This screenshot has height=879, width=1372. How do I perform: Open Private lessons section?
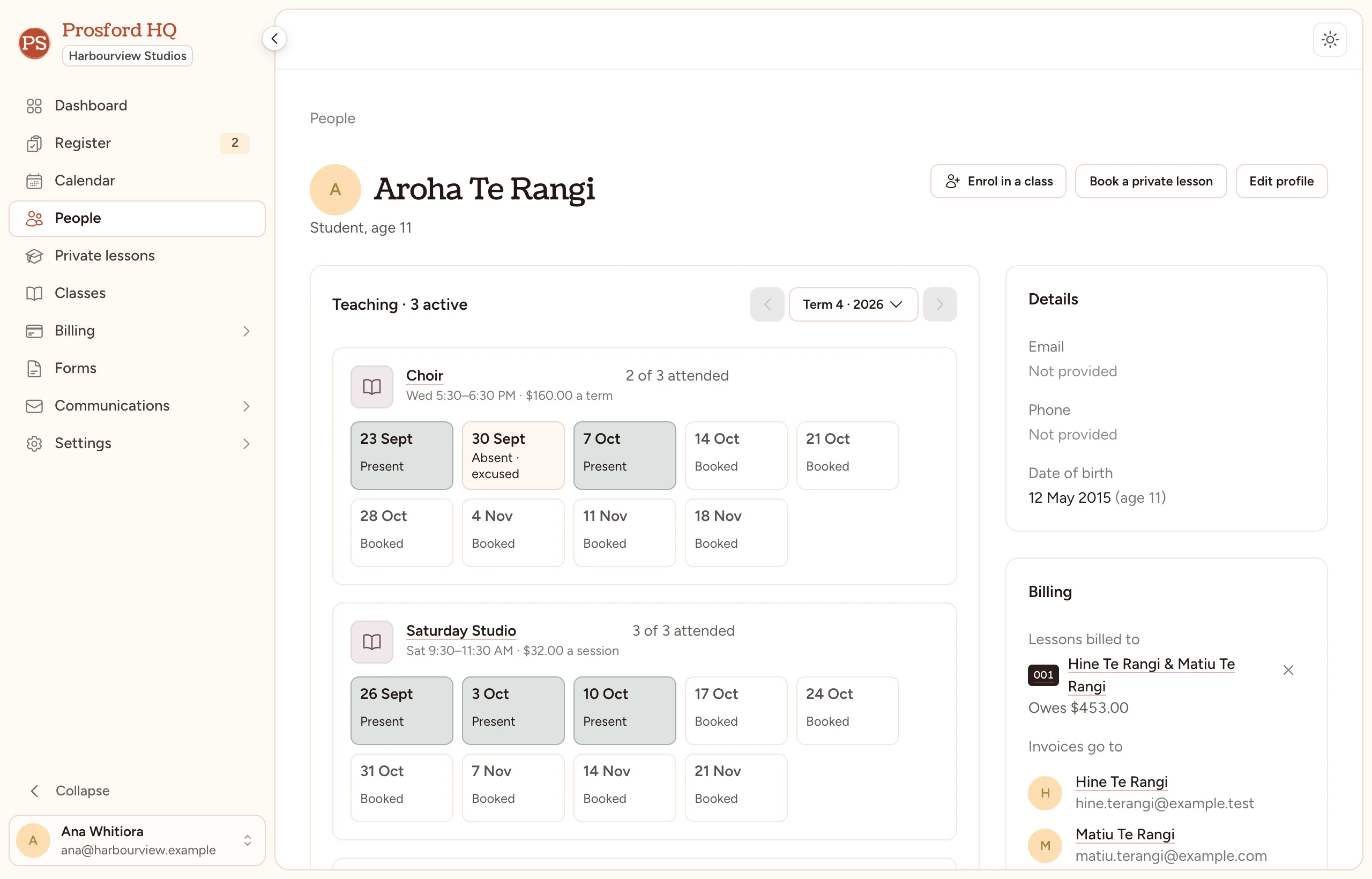pyautogui.click(x=137, y=256)
